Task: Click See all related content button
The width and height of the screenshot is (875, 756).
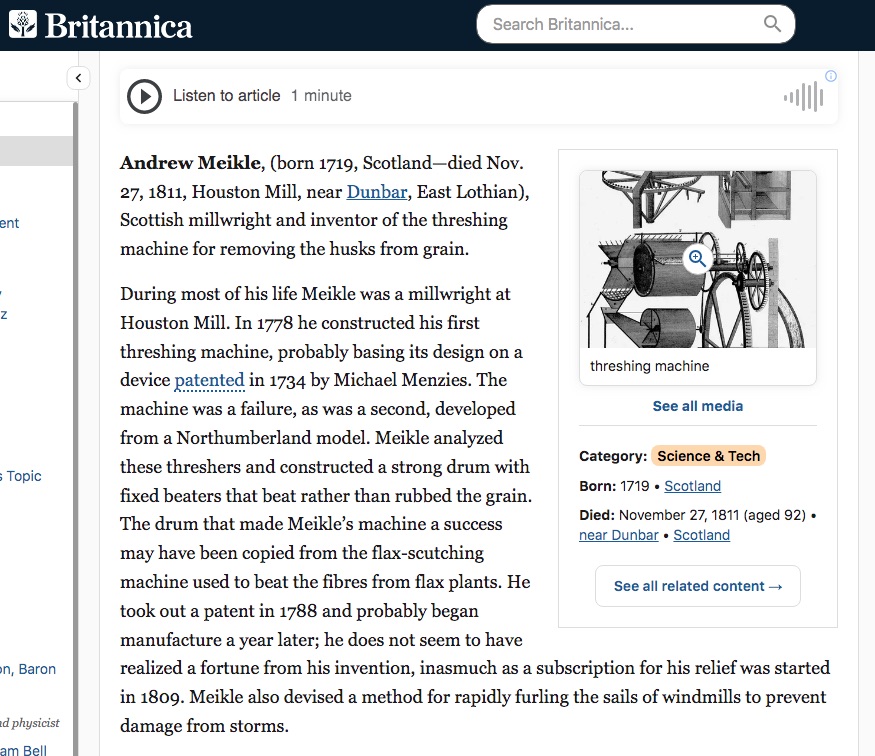Action: [x=697, y=586]
